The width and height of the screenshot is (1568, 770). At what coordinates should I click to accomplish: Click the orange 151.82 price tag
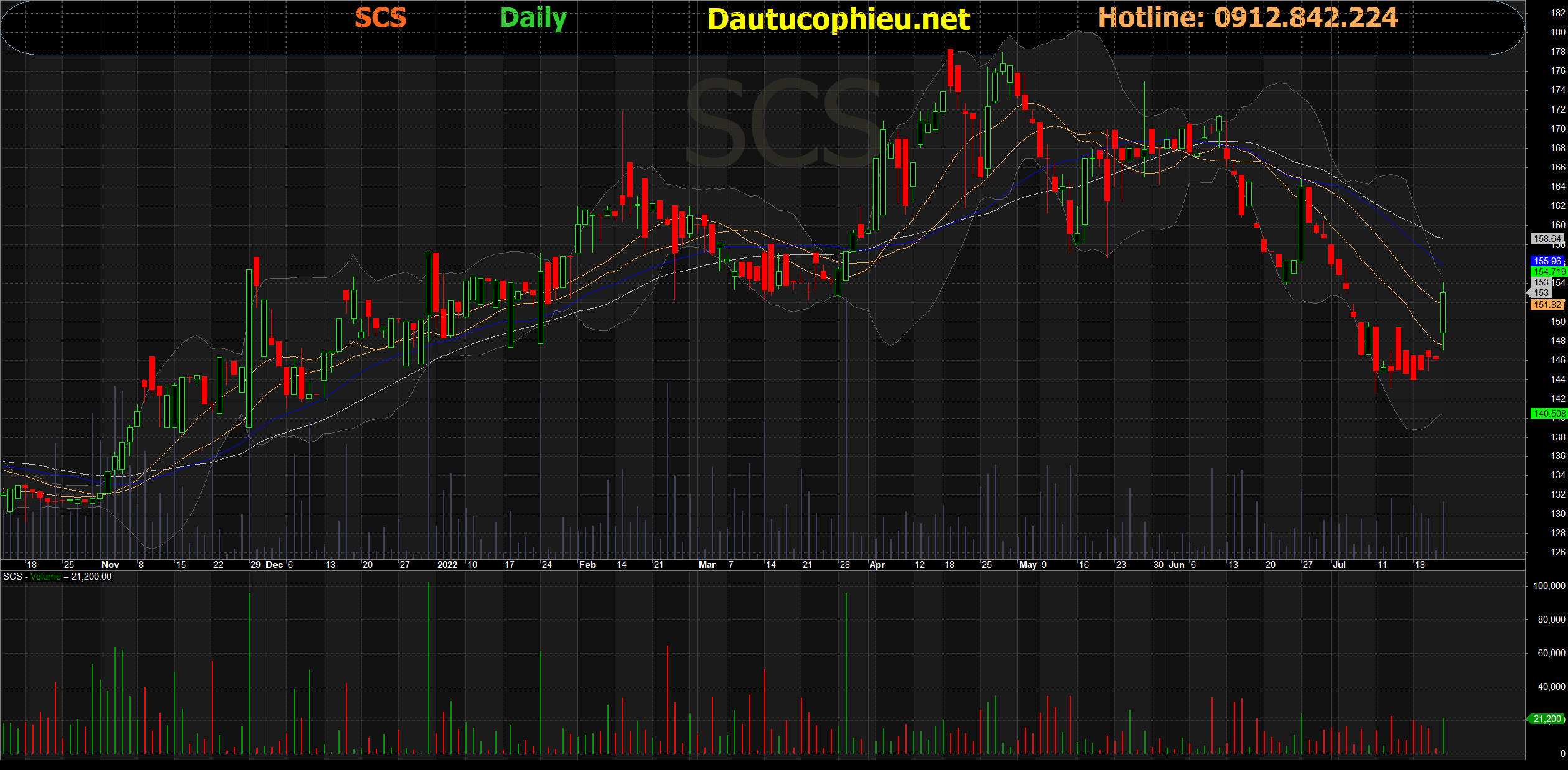1547,304
